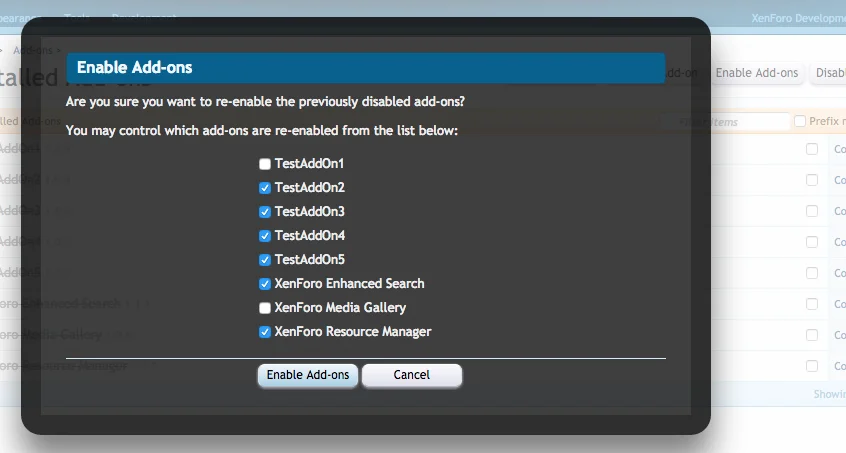Screen dimensions: 846x453
Task: Untick the TestAddOn5 checkbox
Action: (265, 260)
